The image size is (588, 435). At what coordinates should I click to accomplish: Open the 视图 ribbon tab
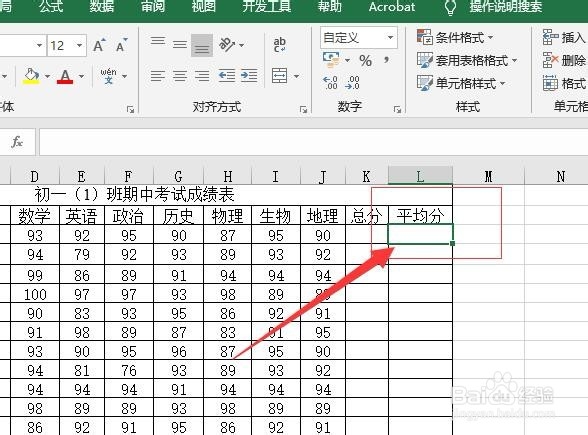point(204,6)
